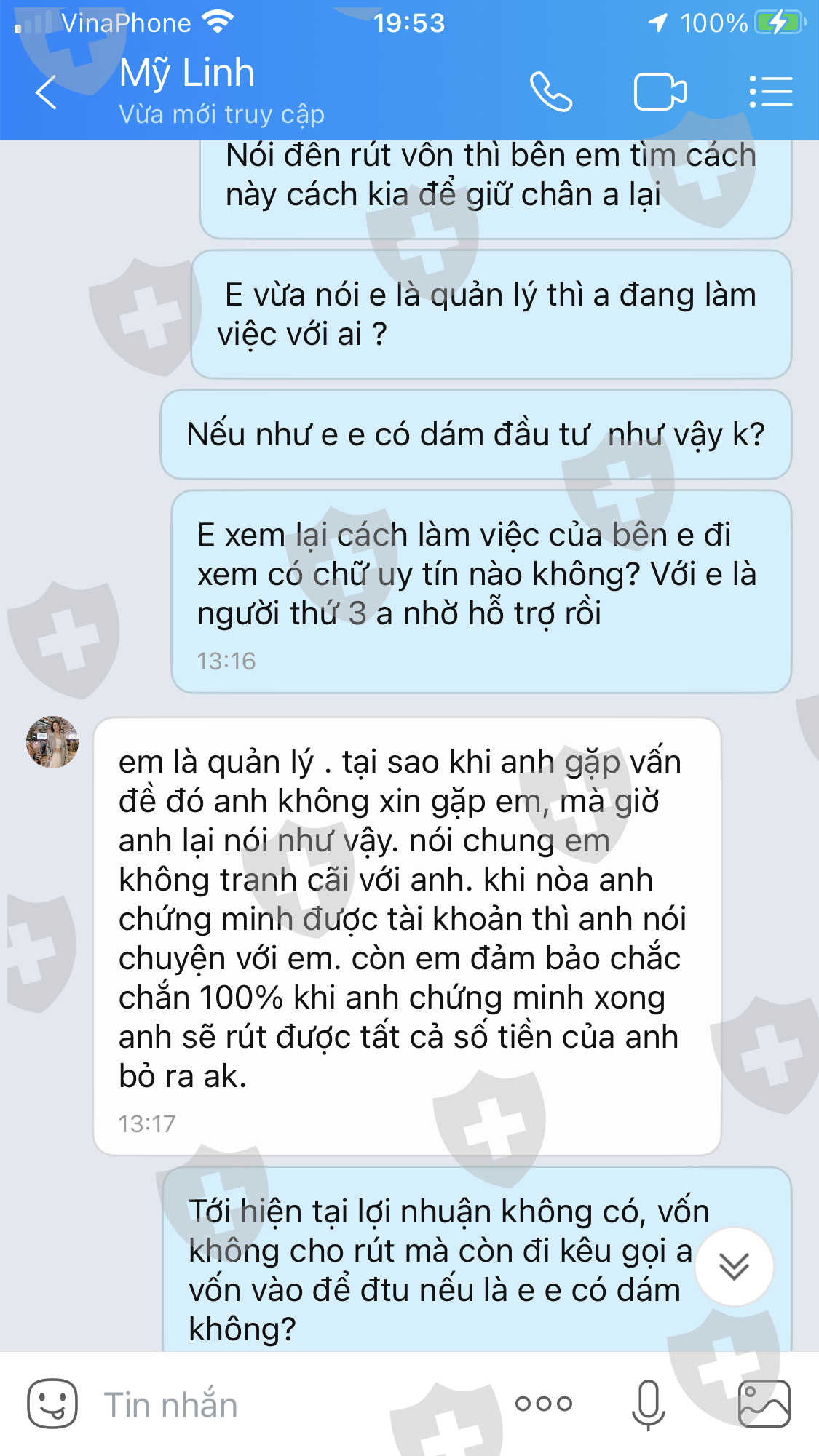This screenshot has height=1456, width=819.
Task: Tap the sent message stamped 13:16
Action: coord(481,592)
